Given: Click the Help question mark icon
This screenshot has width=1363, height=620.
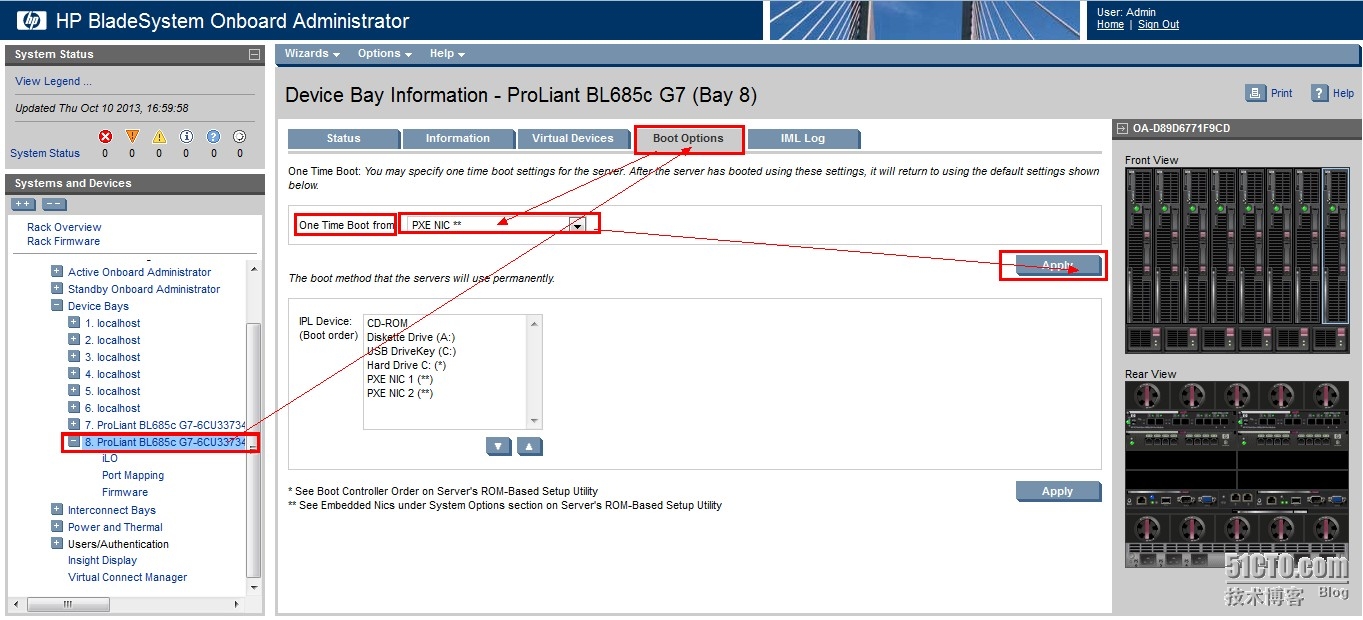Looking at the screenshot, I should click(x=1319, y=93).
